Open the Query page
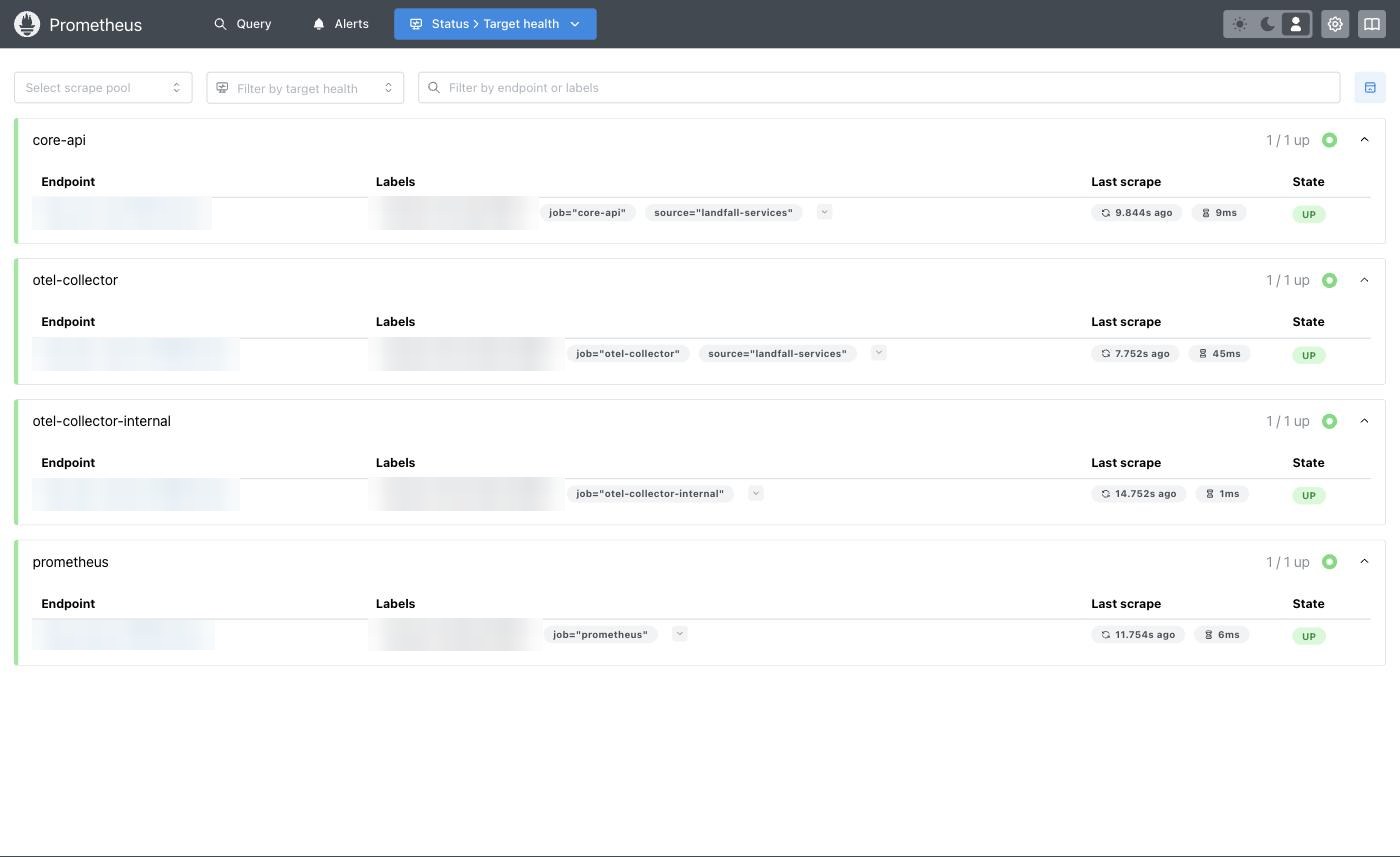The image size is (1400, 857). [243, 24]
